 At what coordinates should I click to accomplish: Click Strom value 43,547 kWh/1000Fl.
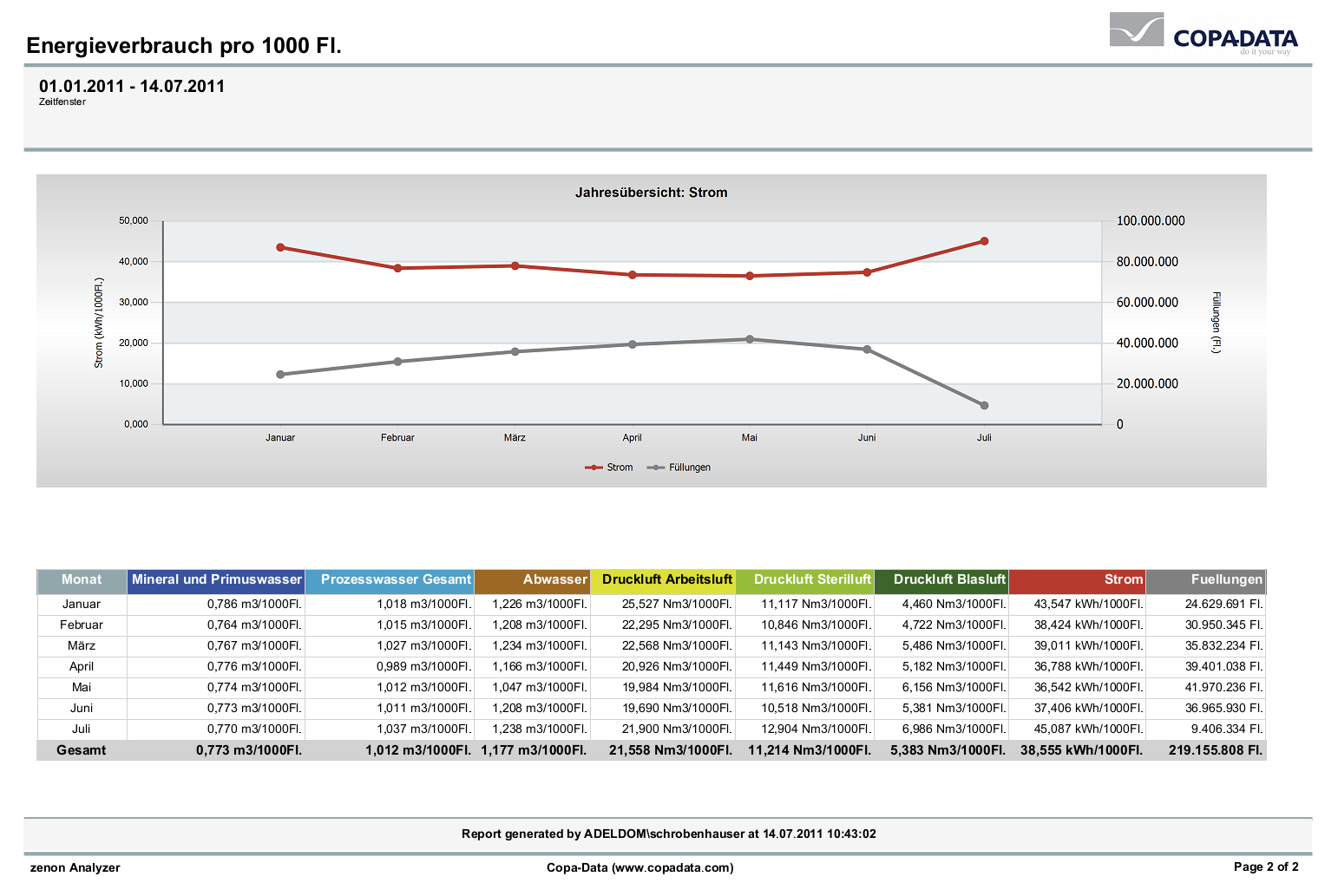1088,605
